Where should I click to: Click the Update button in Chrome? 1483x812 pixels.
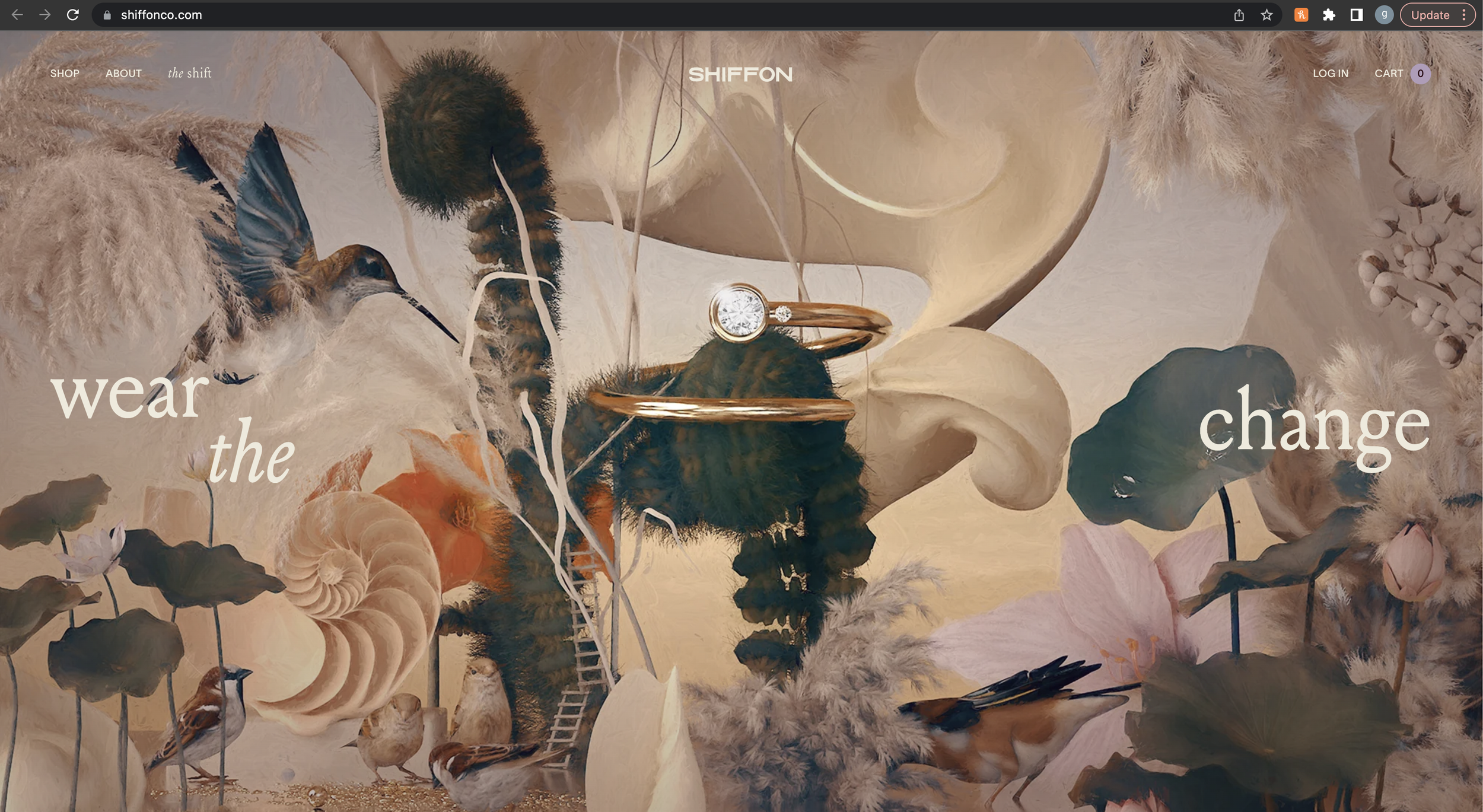tap(1430, 15)
